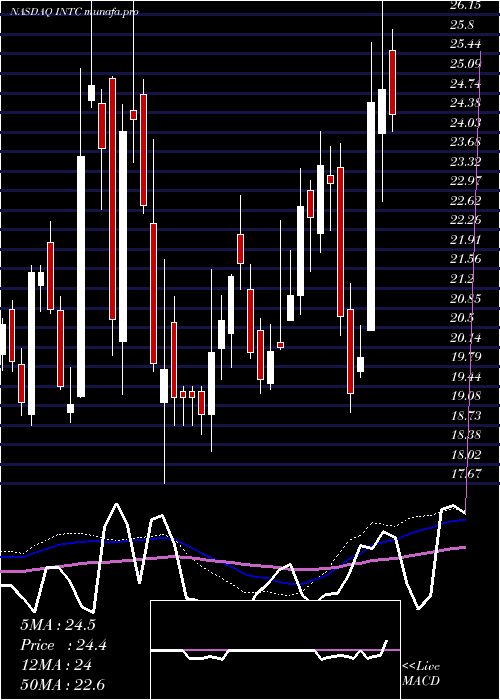Click the 50MA : 22.6 indicator text
This screenshot has width=500, height=700.
[x=62, y=685]
